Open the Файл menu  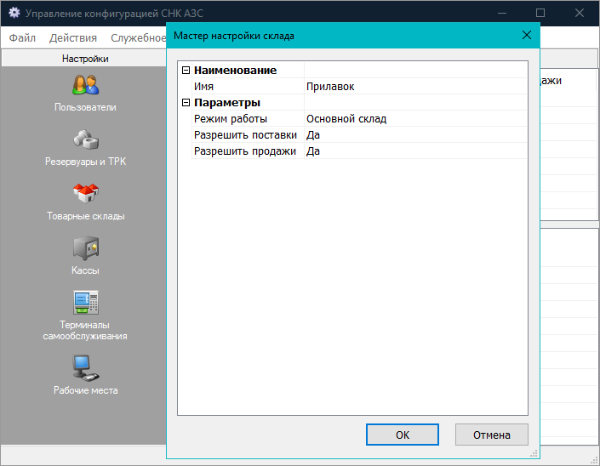(22, 38)
